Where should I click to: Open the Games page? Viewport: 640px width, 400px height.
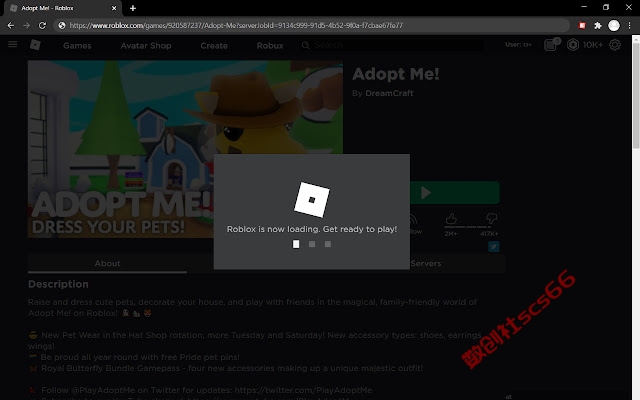(77, 46)
